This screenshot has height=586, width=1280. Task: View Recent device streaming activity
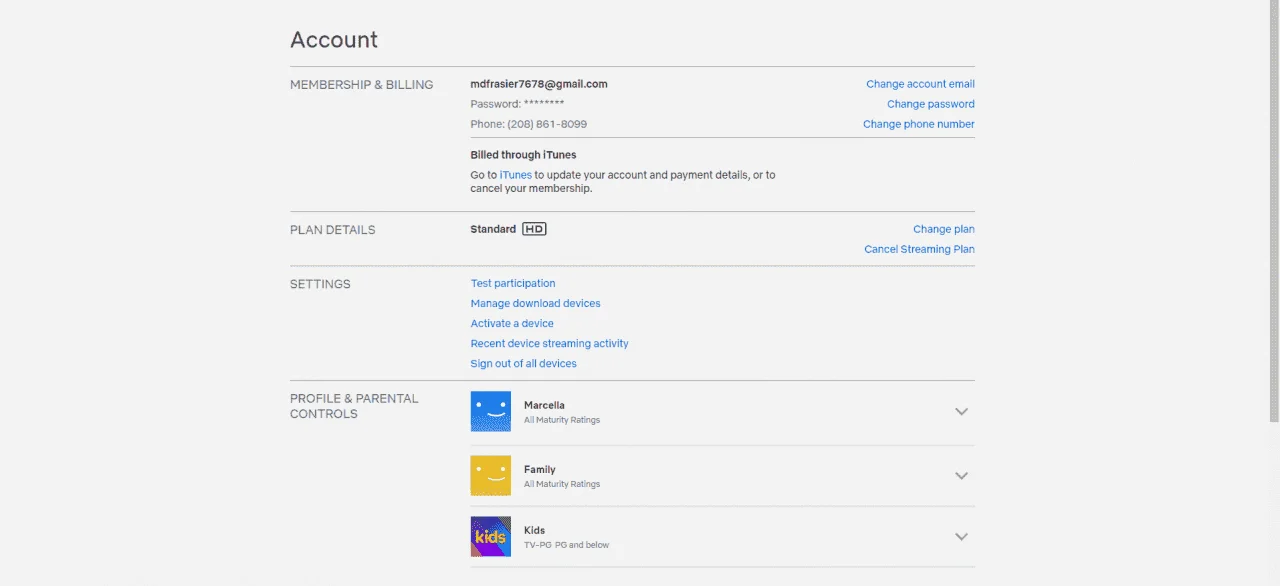click(x=550, y=343)
